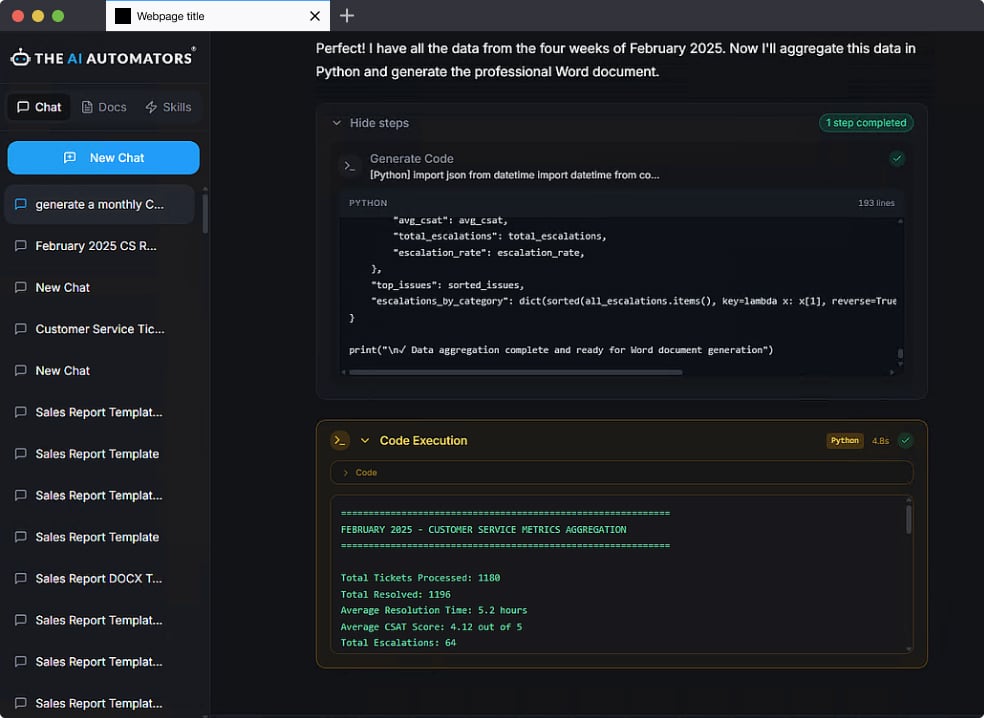This screenshot has width=984, height=718.
Task: Open a new browser tab with plus icon
Action: [347, 16]
